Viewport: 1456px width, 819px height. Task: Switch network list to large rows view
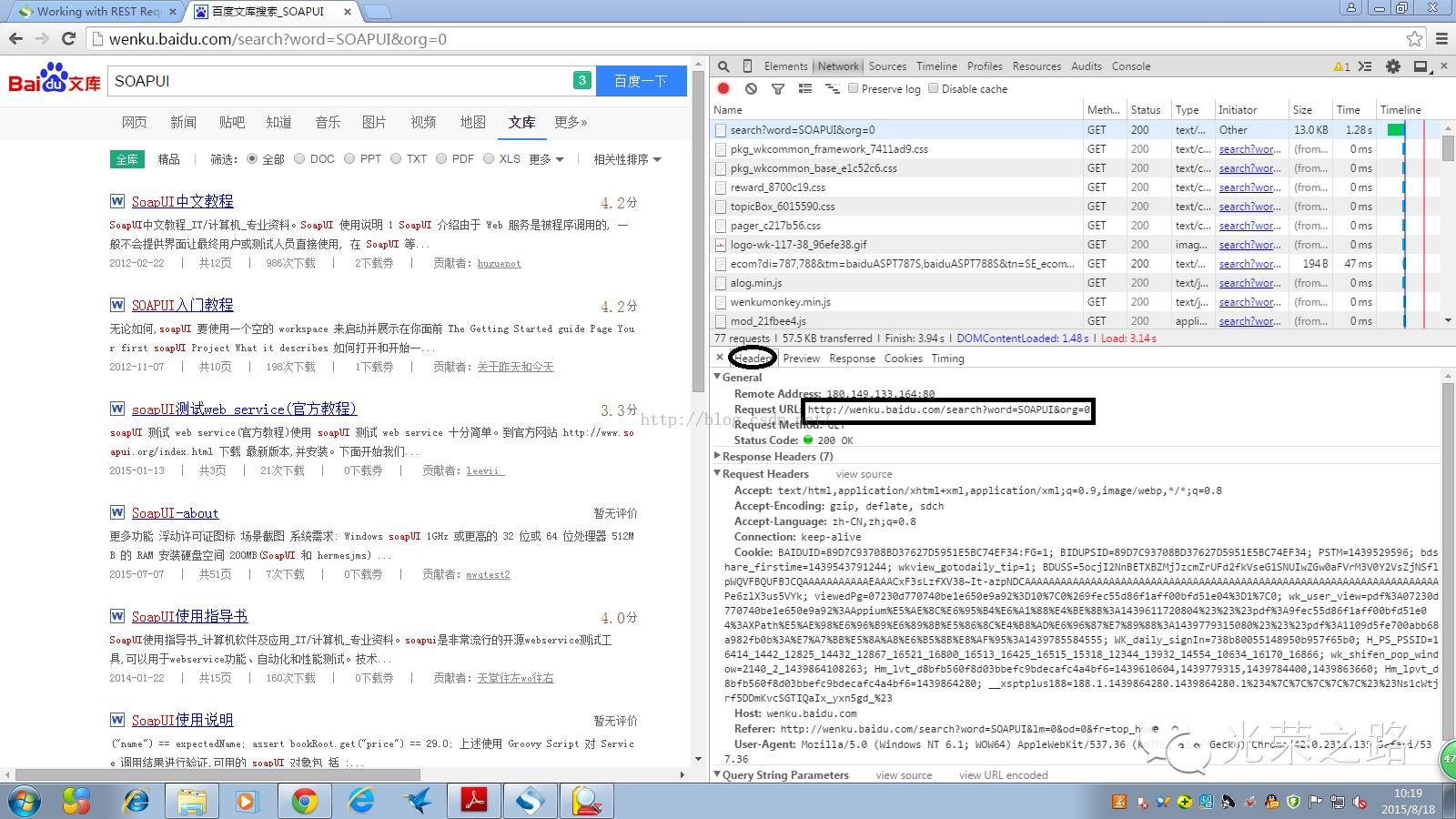[x=805, y=88]
